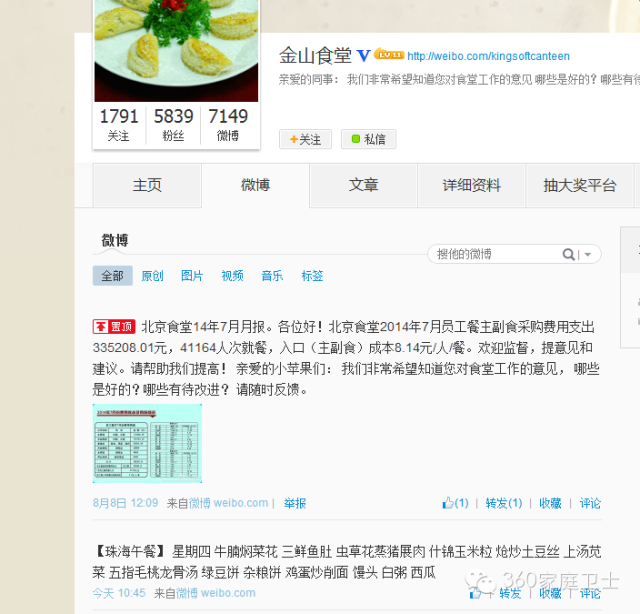Switch to the 文章 tab

(363, 185)
